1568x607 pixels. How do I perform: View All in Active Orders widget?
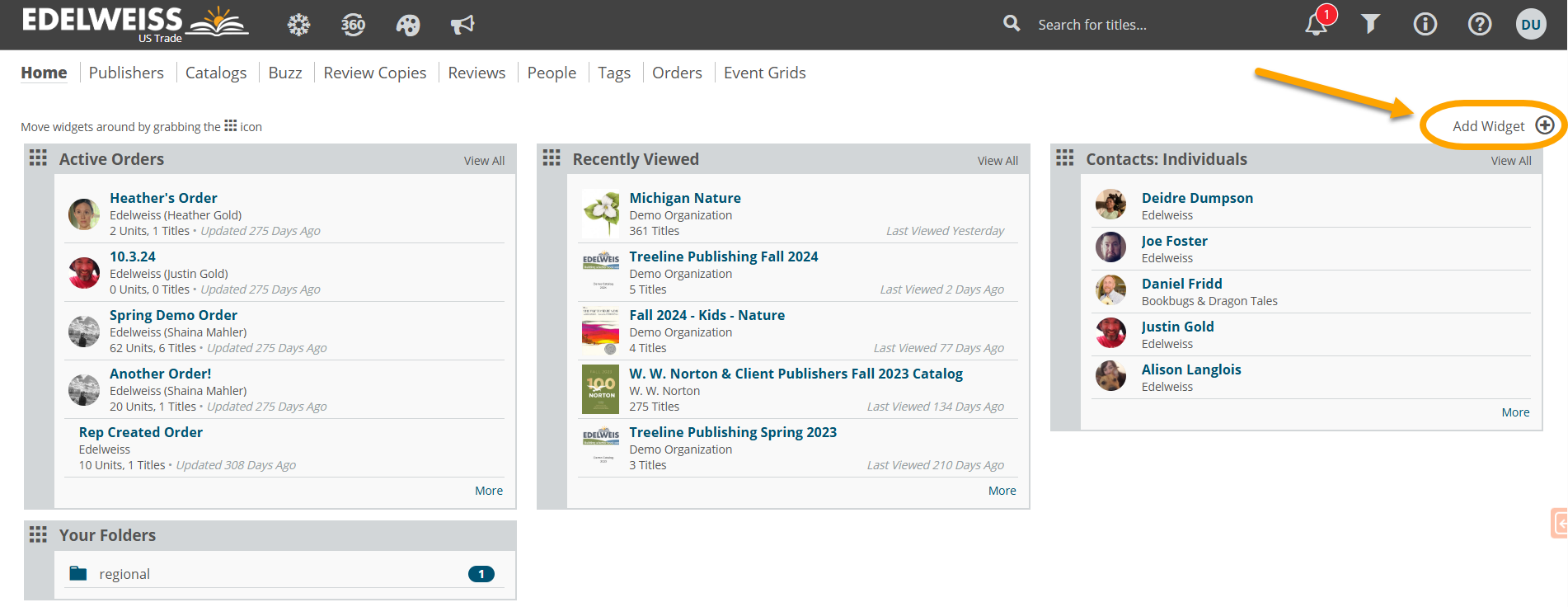[x=484, y=161]
